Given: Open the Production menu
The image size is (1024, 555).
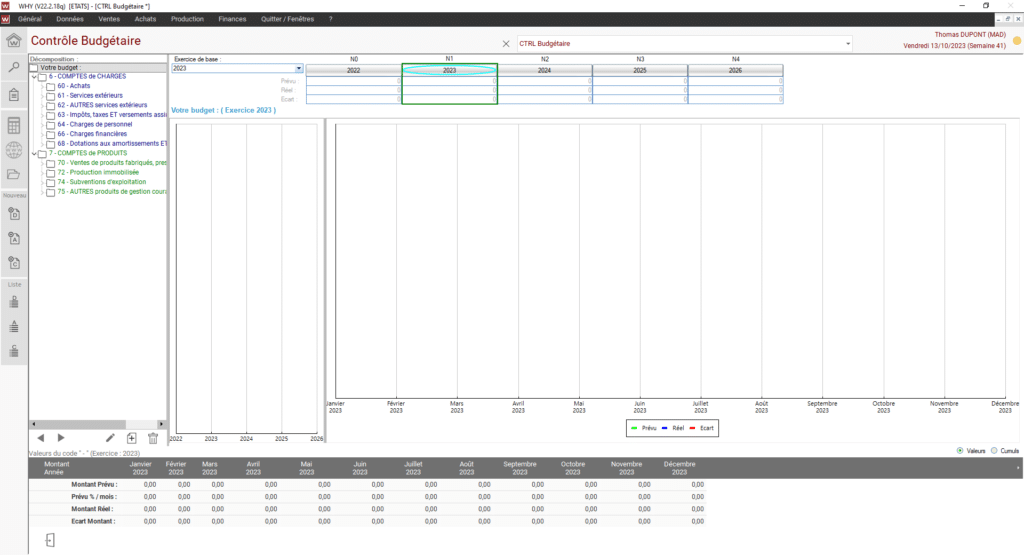Looking at the screenshot, I should (x=187, y=19).
